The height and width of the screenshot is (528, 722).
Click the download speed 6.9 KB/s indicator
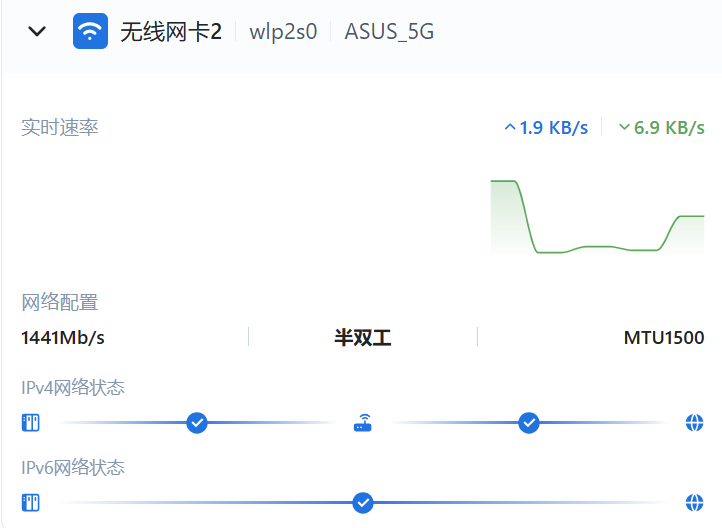coord(662,128)
